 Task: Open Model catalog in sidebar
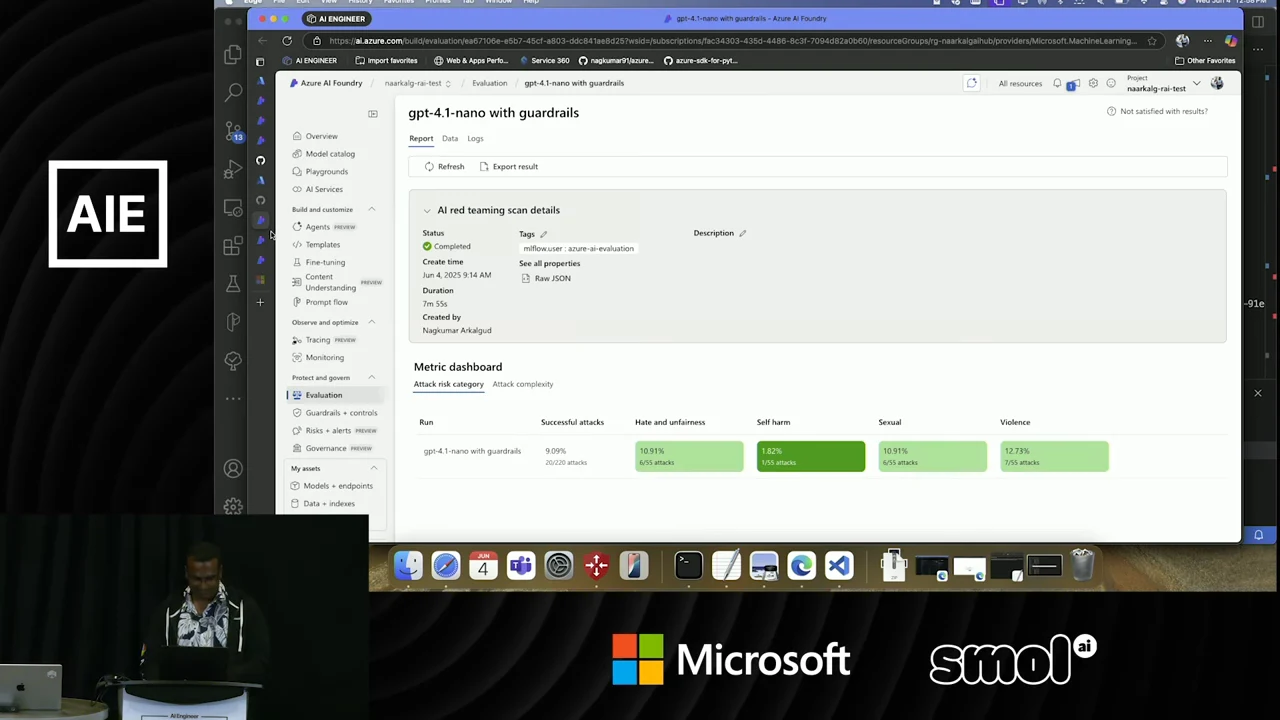(x=323, y=154)
